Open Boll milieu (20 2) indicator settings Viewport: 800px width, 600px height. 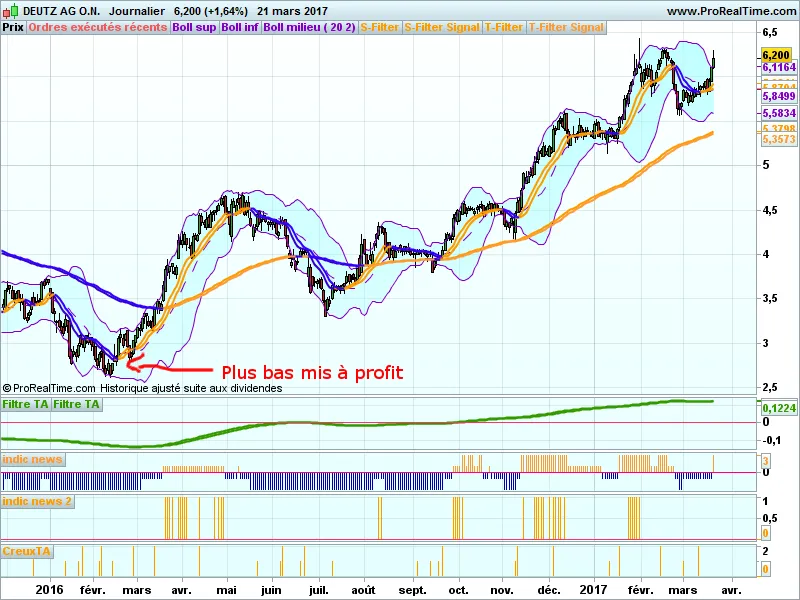309,27
